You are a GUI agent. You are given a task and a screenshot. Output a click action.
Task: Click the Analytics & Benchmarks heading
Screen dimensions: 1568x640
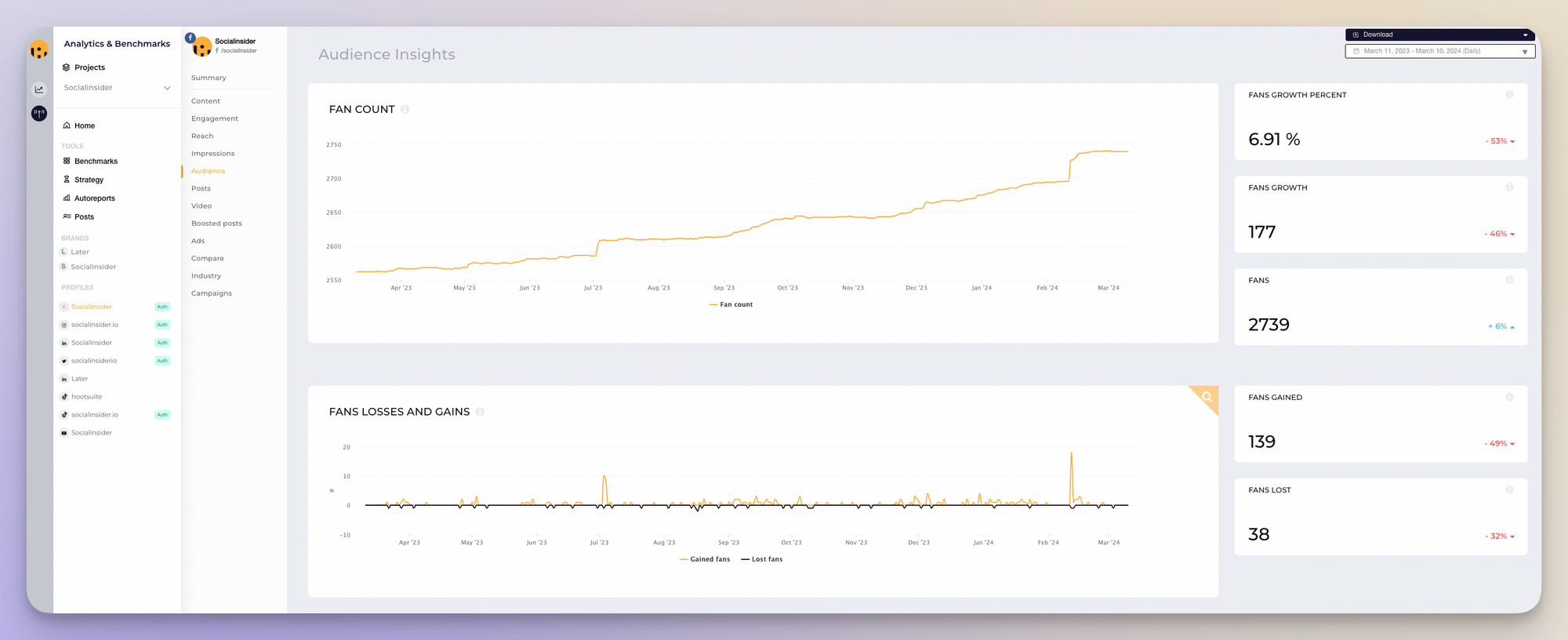(x=117, y=44)
